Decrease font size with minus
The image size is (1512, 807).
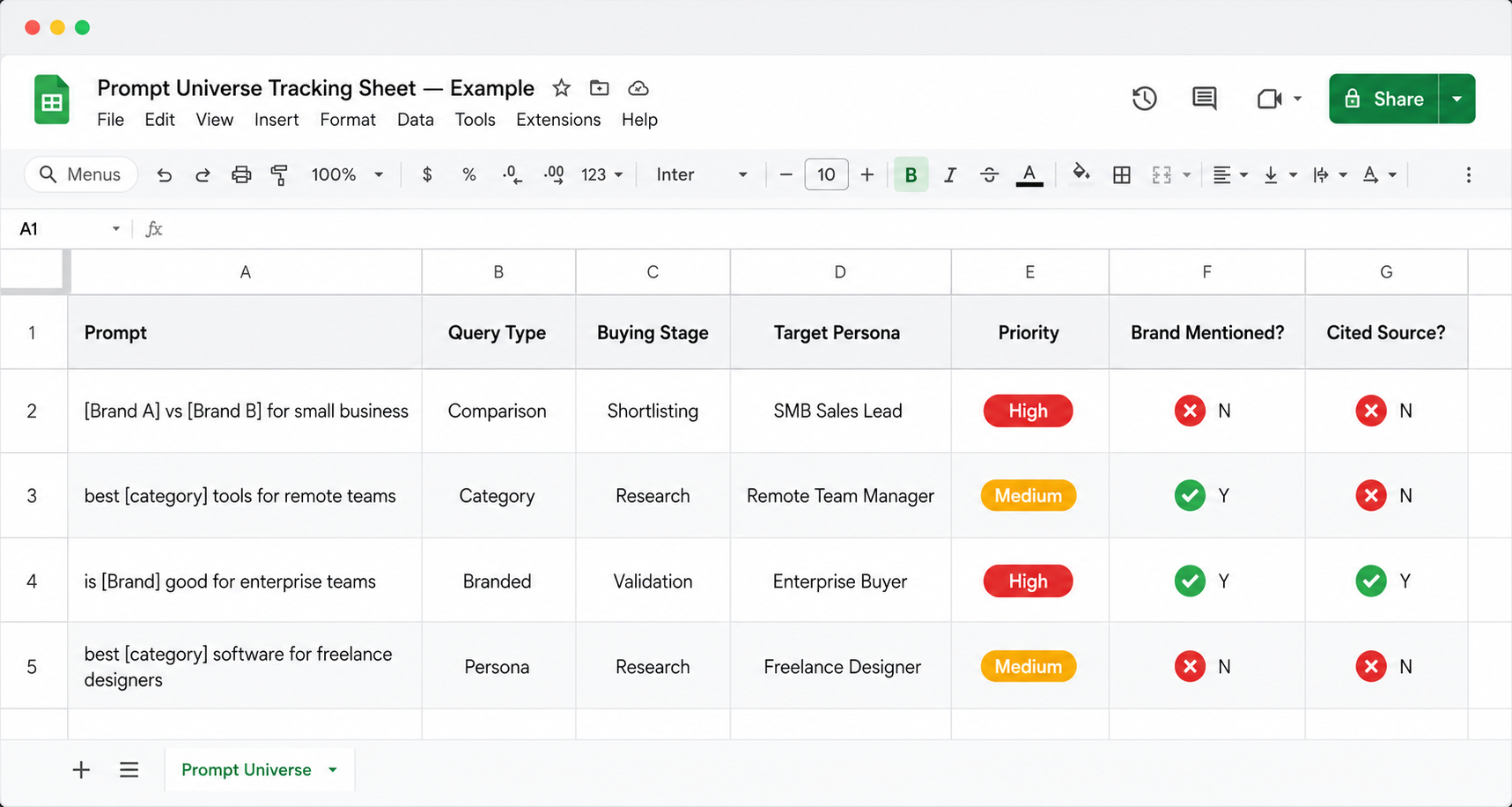pos(786,174)
